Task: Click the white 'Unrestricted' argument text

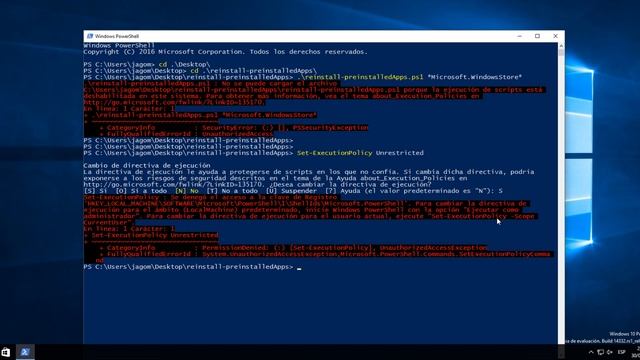Action: pos(400,153)
